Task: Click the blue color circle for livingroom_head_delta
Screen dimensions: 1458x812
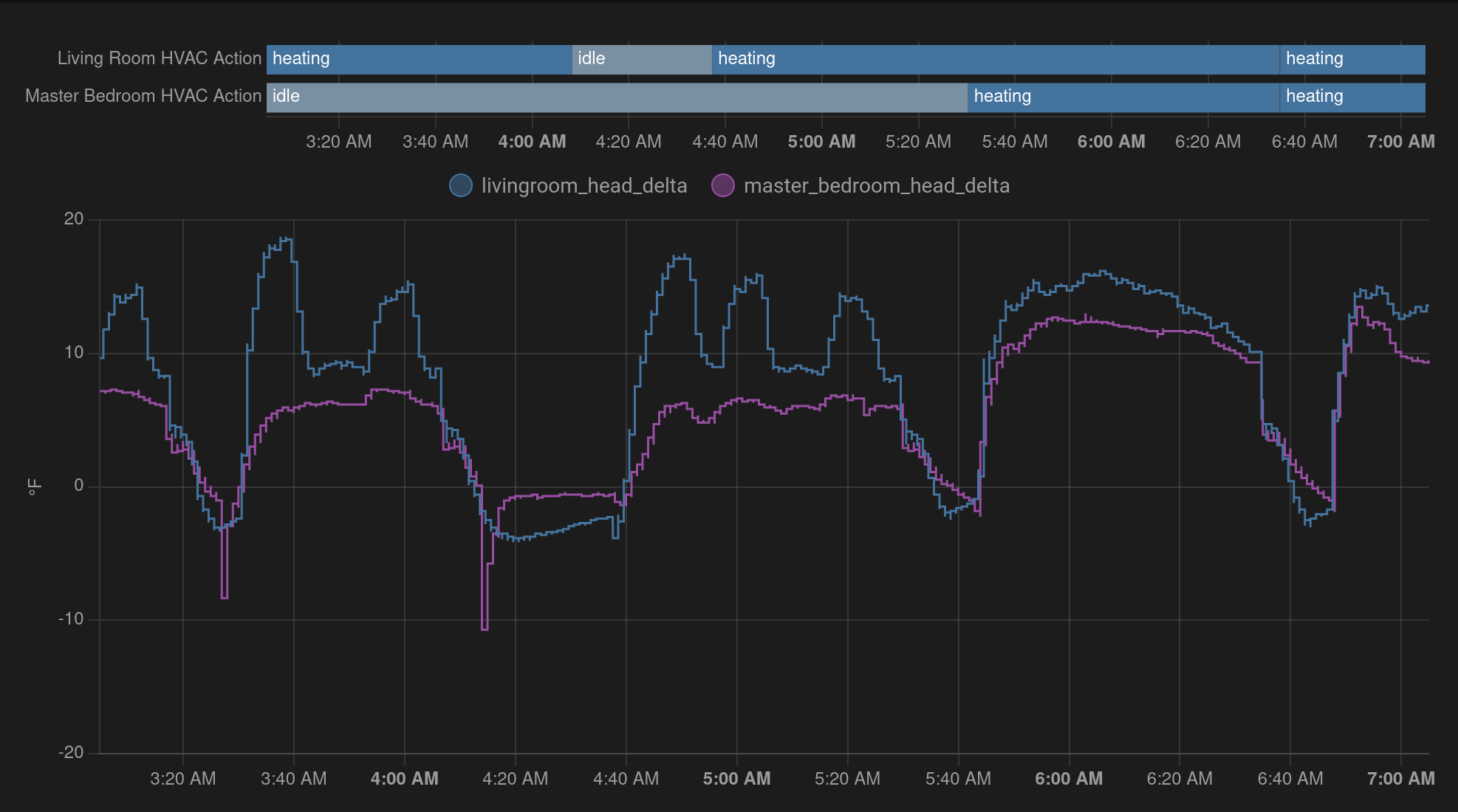Action: [460, 185]
